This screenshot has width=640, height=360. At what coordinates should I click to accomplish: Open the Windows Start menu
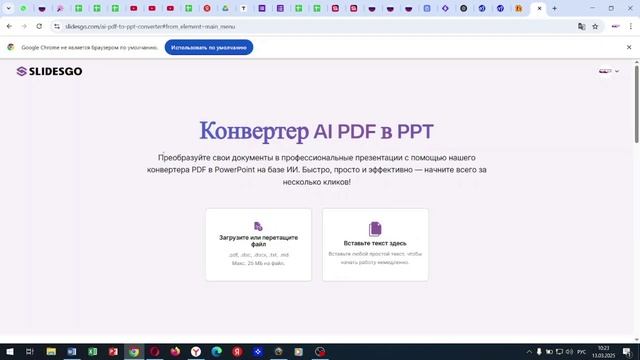[x=9, y=351]
